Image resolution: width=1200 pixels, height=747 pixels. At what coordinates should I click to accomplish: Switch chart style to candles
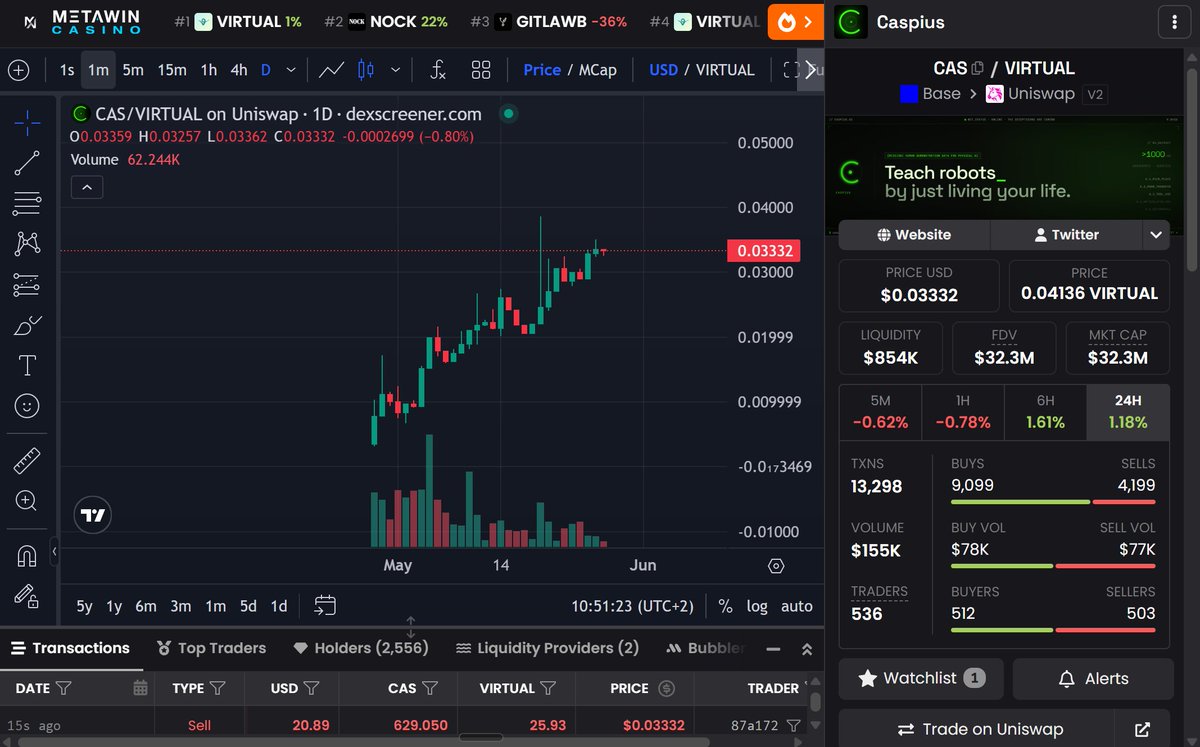365,70
